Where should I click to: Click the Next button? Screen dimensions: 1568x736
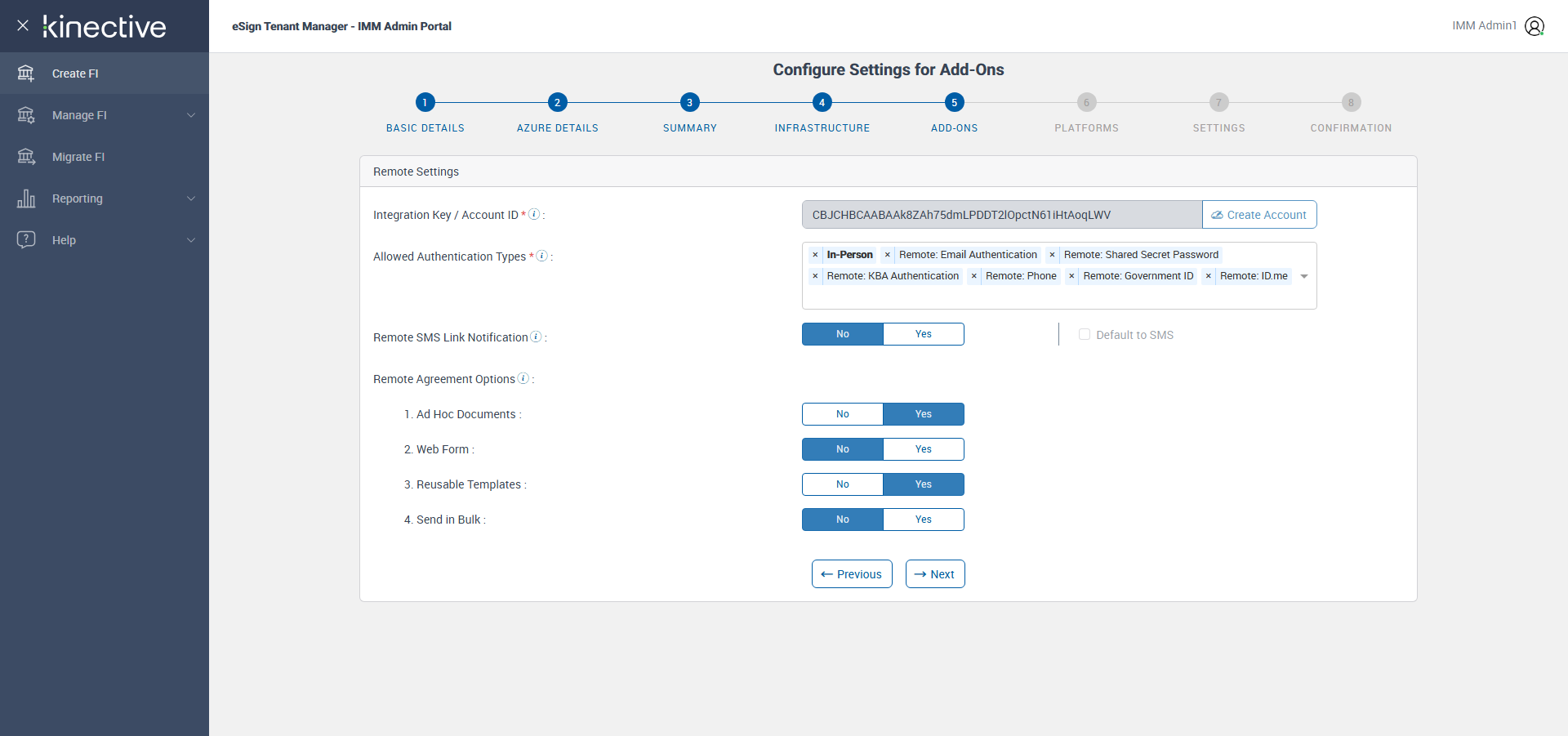935,574
